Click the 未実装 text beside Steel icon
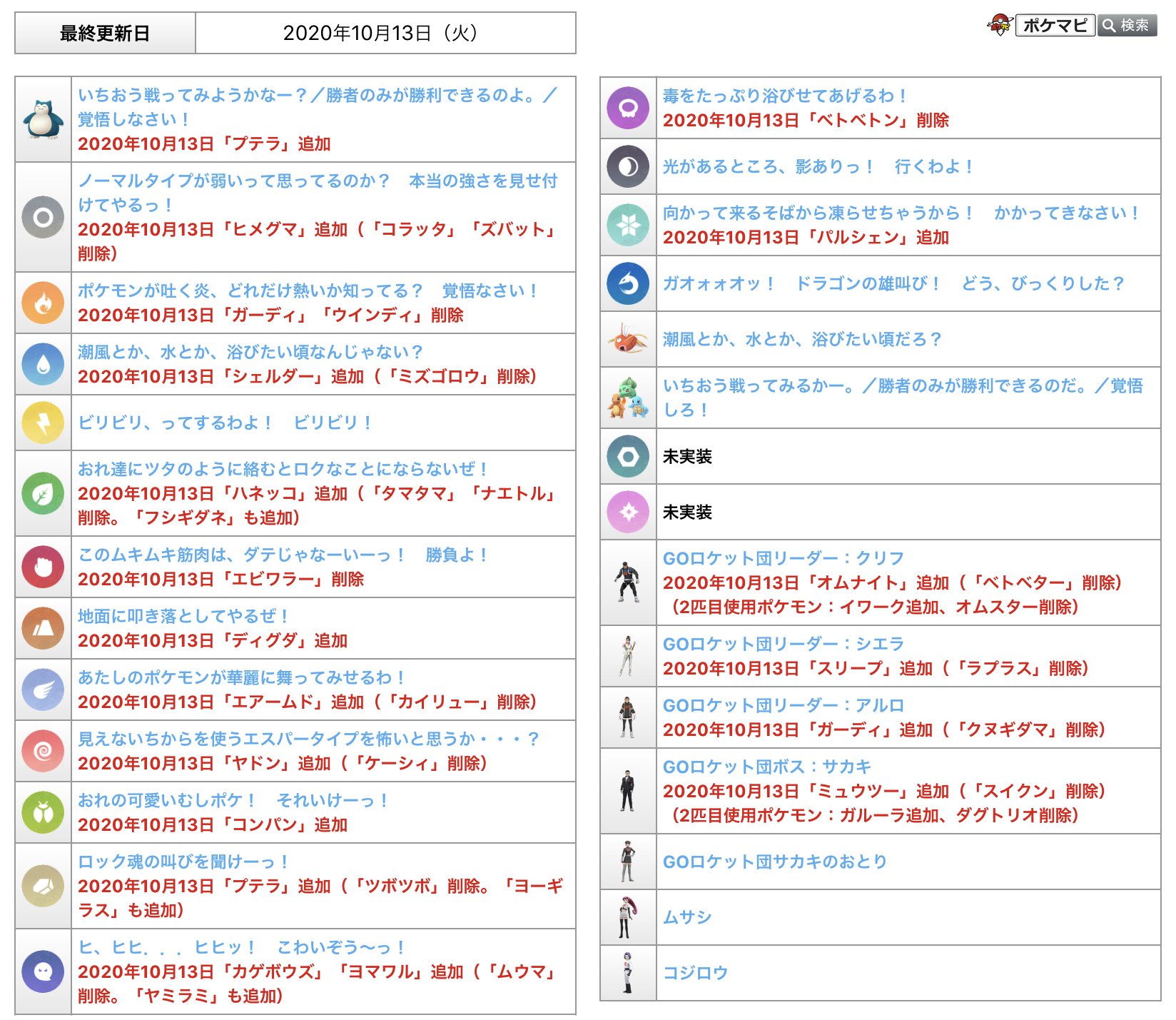The image size is (1176, 1020). [x=687, y=456]
